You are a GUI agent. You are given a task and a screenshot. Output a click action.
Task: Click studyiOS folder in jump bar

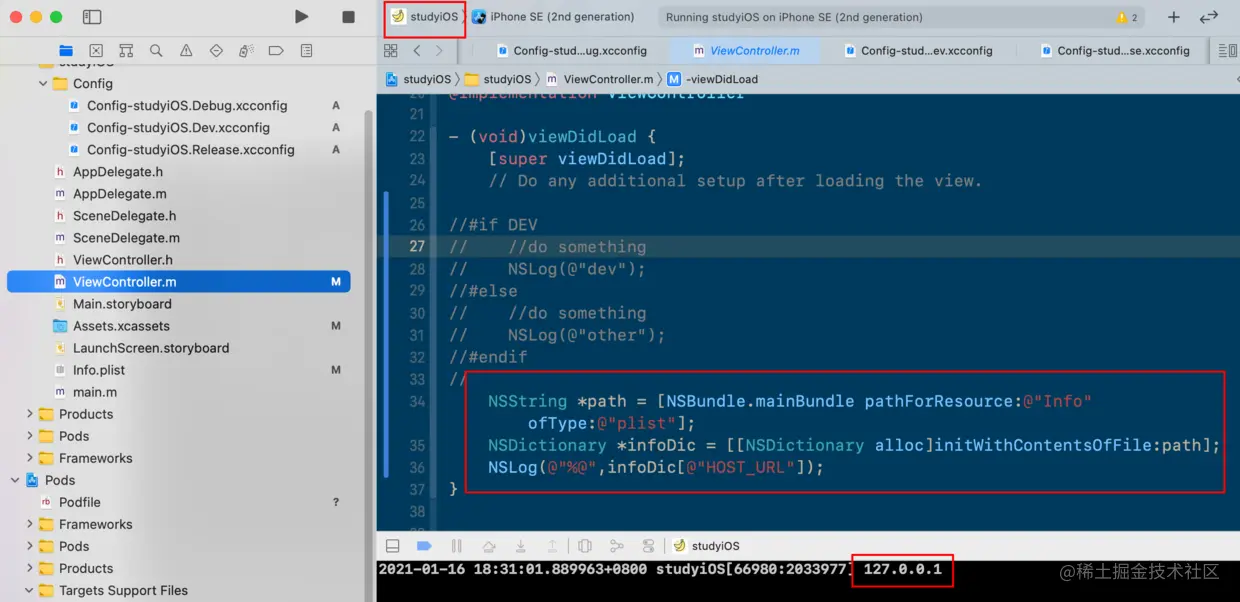click(498, 79)
